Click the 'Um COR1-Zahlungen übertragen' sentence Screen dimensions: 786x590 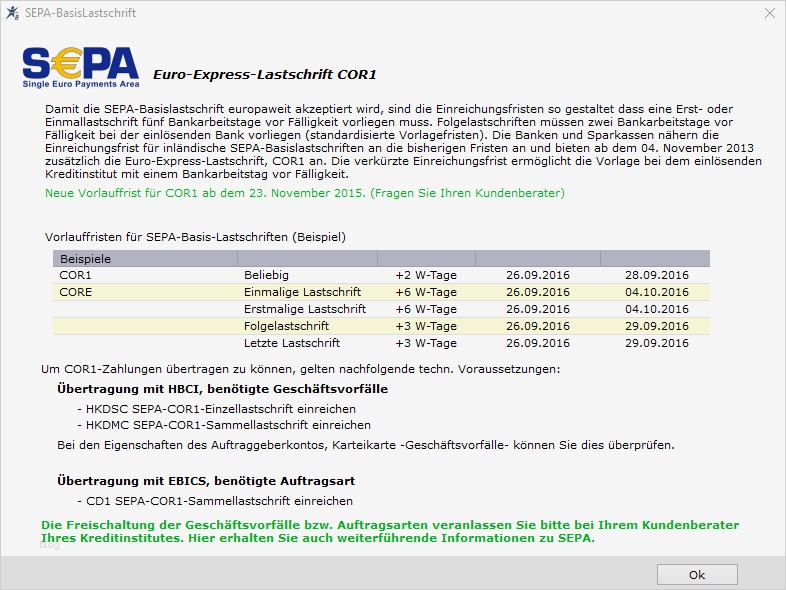pyautogui.click(x=301, y=369)
